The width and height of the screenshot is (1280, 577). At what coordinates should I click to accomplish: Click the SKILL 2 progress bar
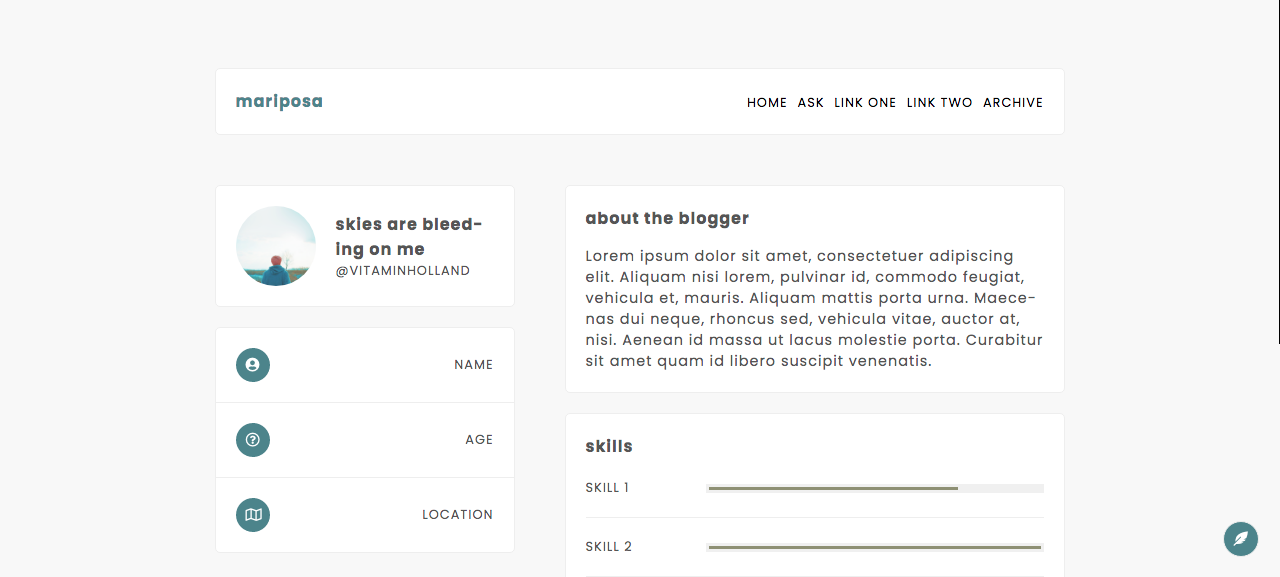[875, 547]
